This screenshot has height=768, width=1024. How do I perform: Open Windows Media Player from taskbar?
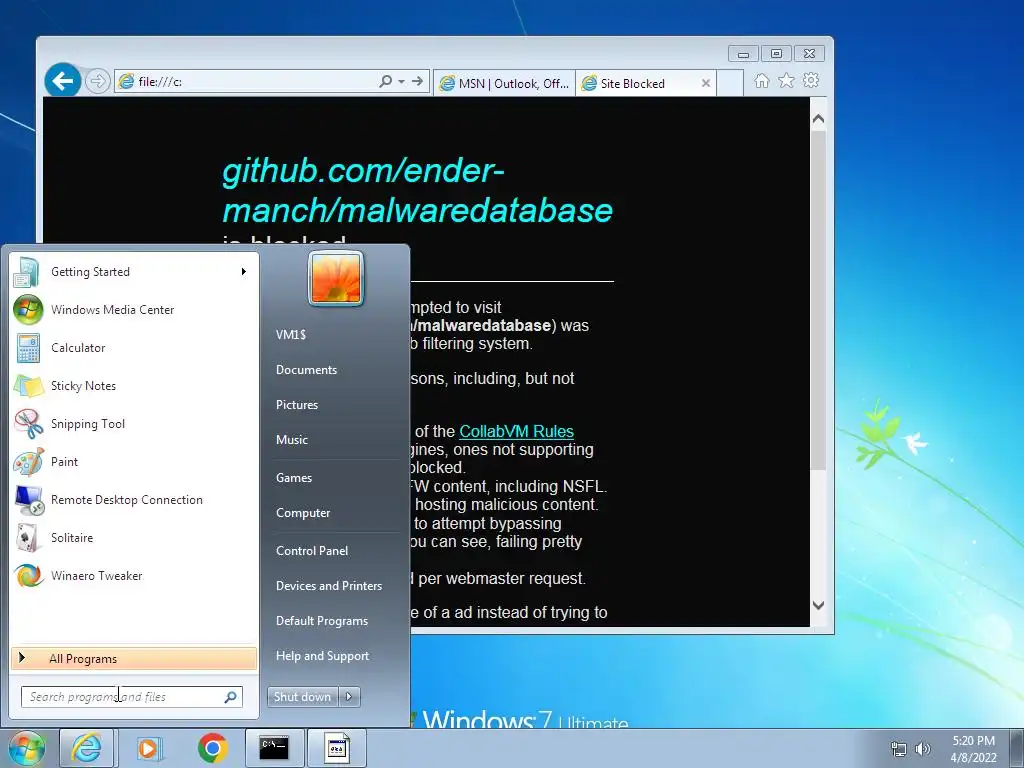150,748
